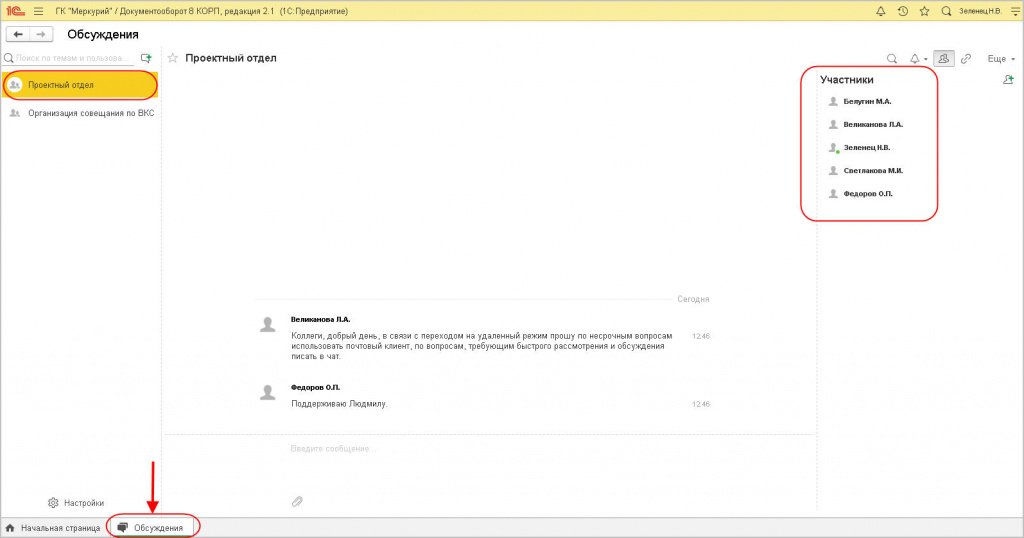
Task: Add a participant to the discussion
Action: [x=1008, y=80]
